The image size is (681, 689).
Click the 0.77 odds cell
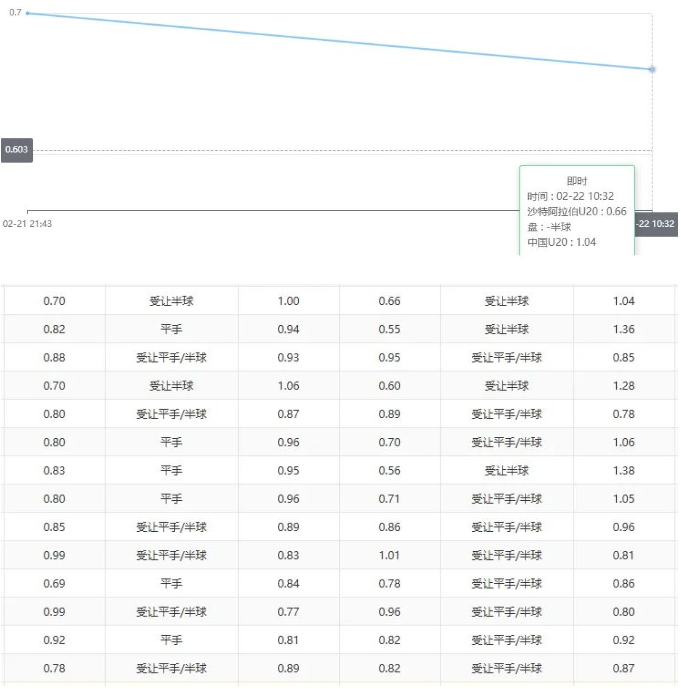[289, 612]
